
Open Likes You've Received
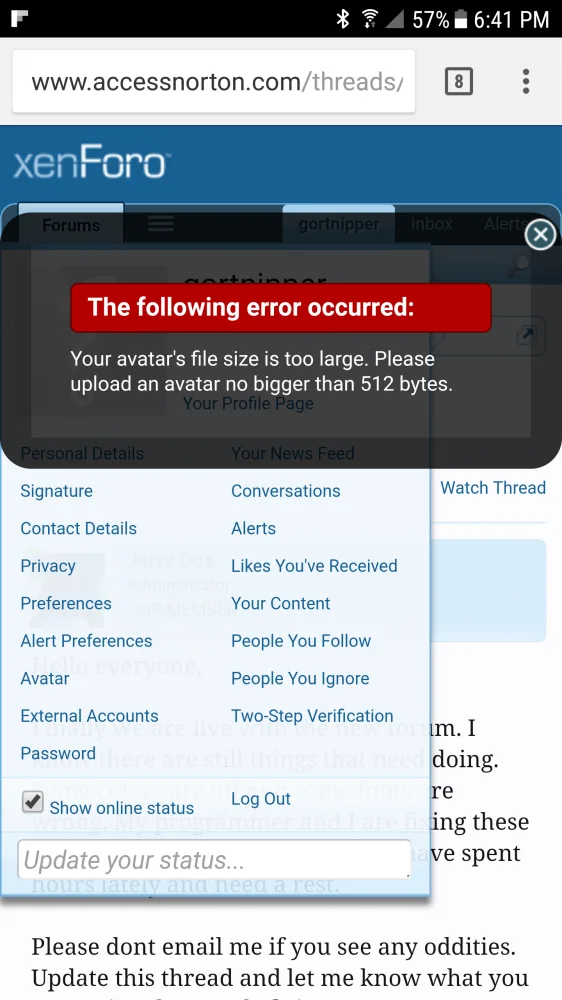point(314,566)
